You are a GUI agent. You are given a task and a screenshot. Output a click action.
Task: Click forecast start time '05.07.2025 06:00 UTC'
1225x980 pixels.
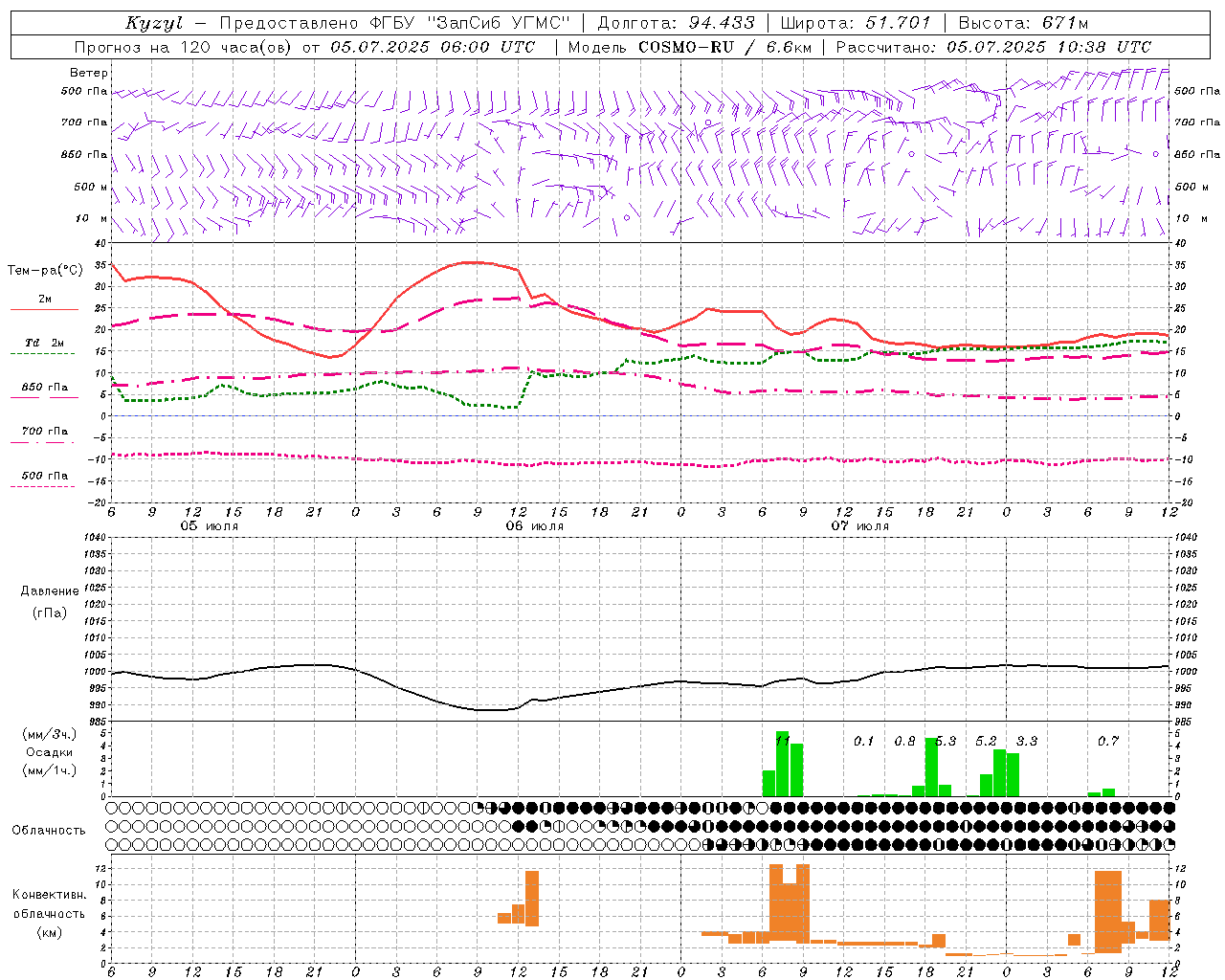pyautogui.click(x=433, y=47)
